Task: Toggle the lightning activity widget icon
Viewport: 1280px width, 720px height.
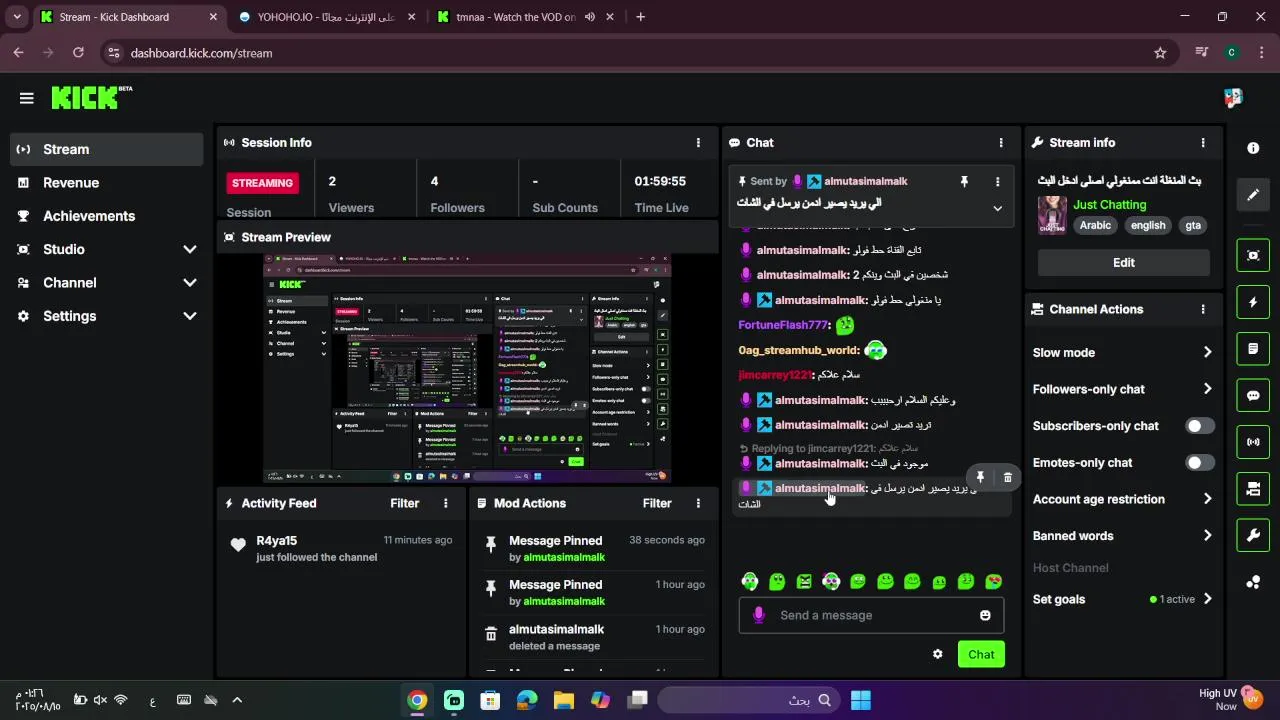Action: (x=1253, y=302)
